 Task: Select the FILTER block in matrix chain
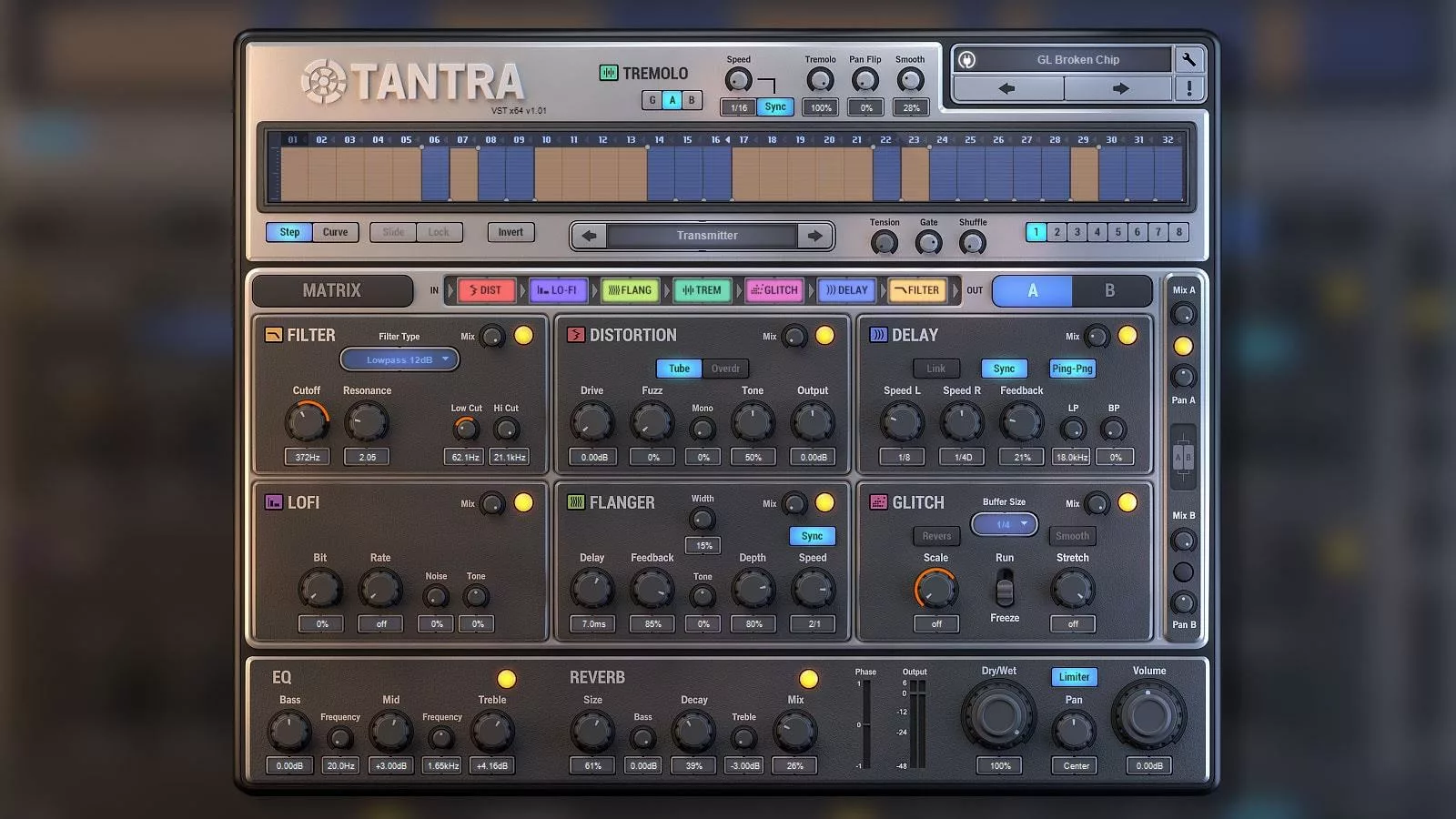pyautogui.click(x=917, y=290)
